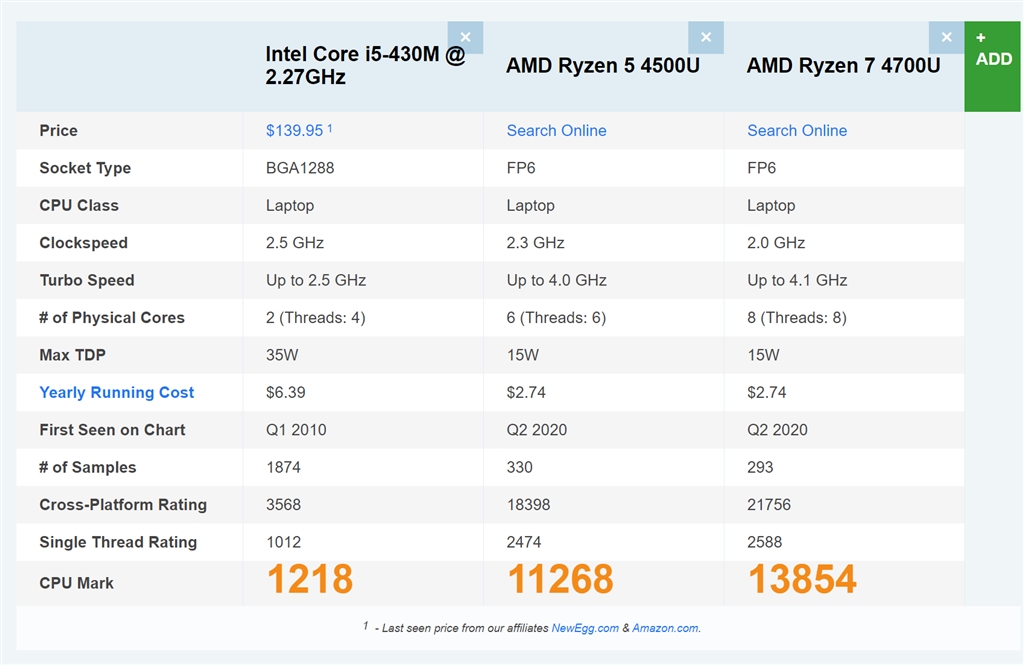Remove AMD Ryzen 5 4500U with X

pos(705,37)
